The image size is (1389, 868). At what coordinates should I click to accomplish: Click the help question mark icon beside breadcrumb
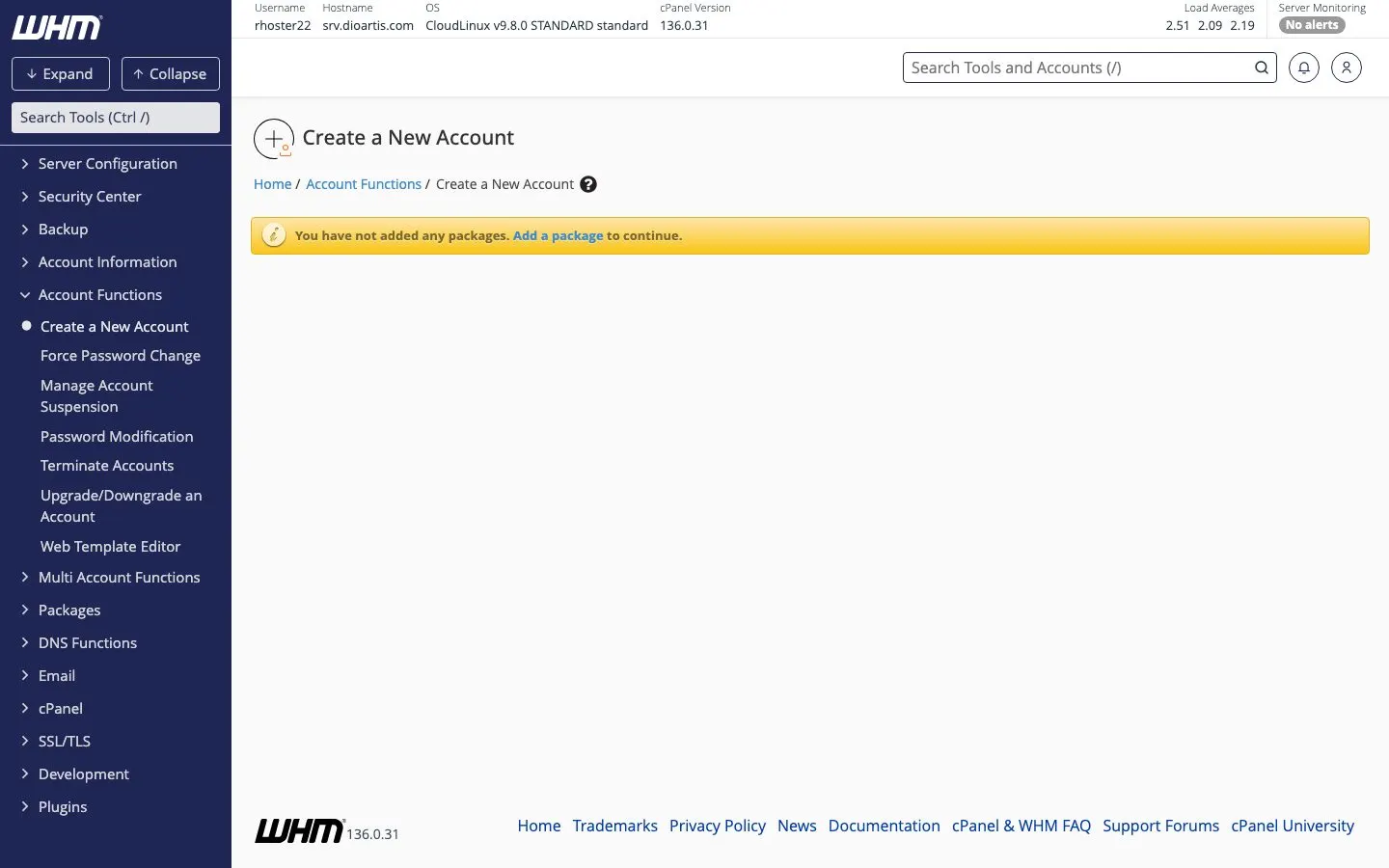pos(588,184)
